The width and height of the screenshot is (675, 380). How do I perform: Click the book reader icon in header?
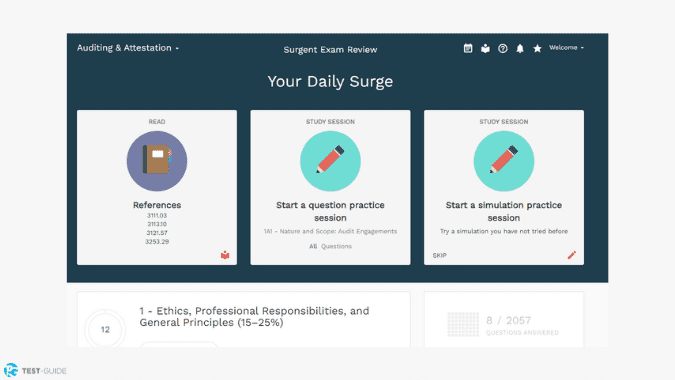point(485,48)
